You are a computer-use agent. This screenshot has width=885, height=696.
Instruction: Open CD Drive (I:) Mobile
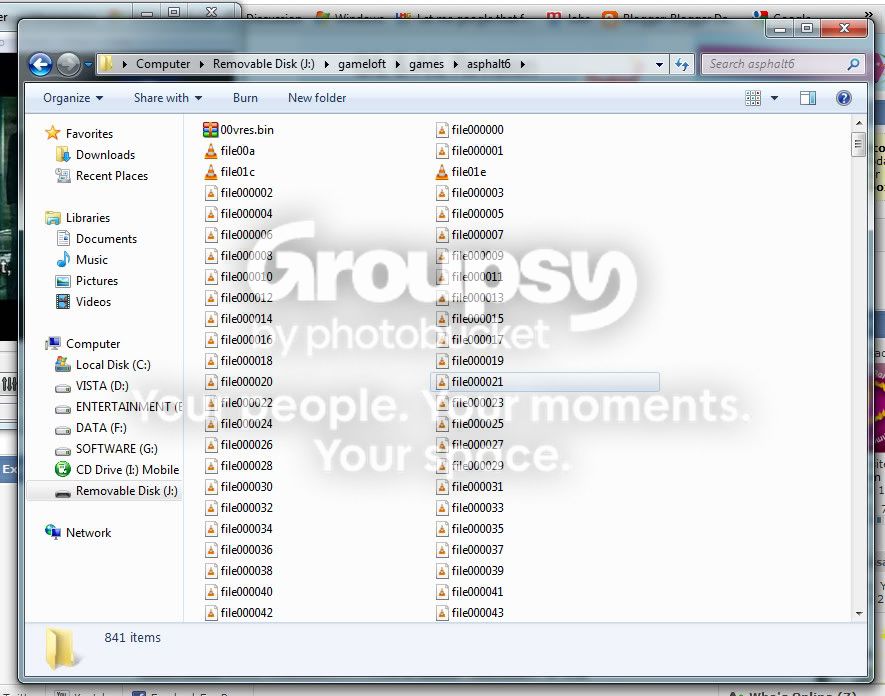127,470
